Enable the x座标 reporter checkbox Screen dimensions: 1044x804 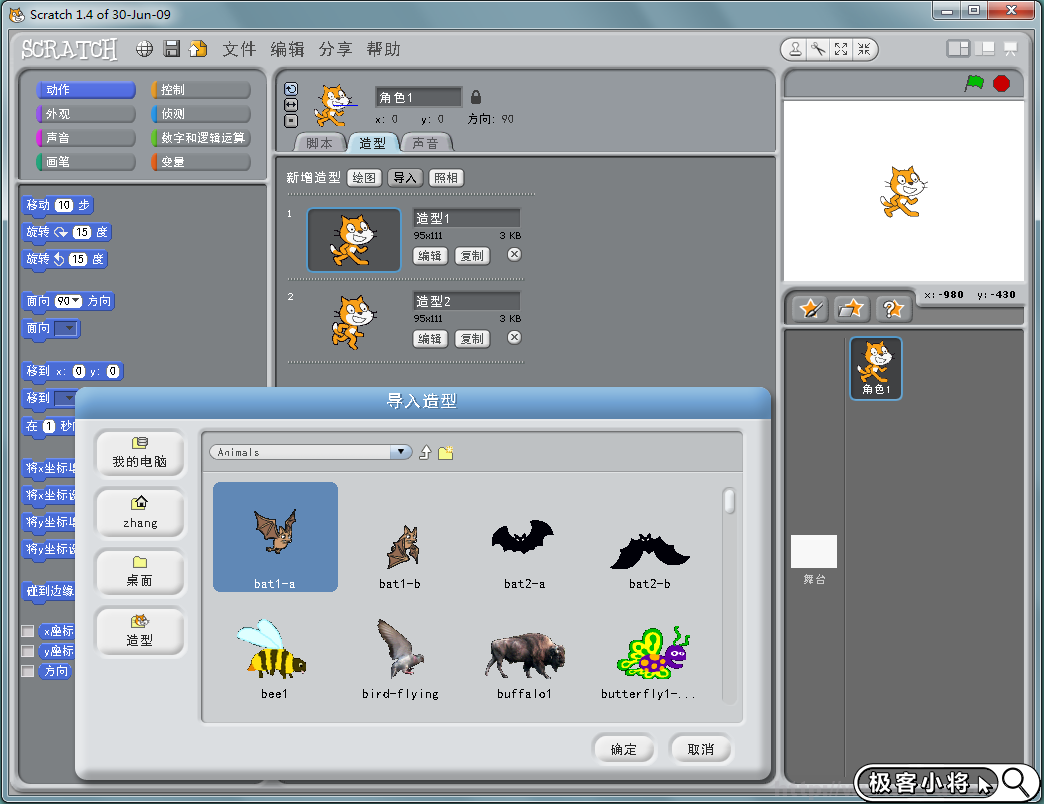pos(28,631)
